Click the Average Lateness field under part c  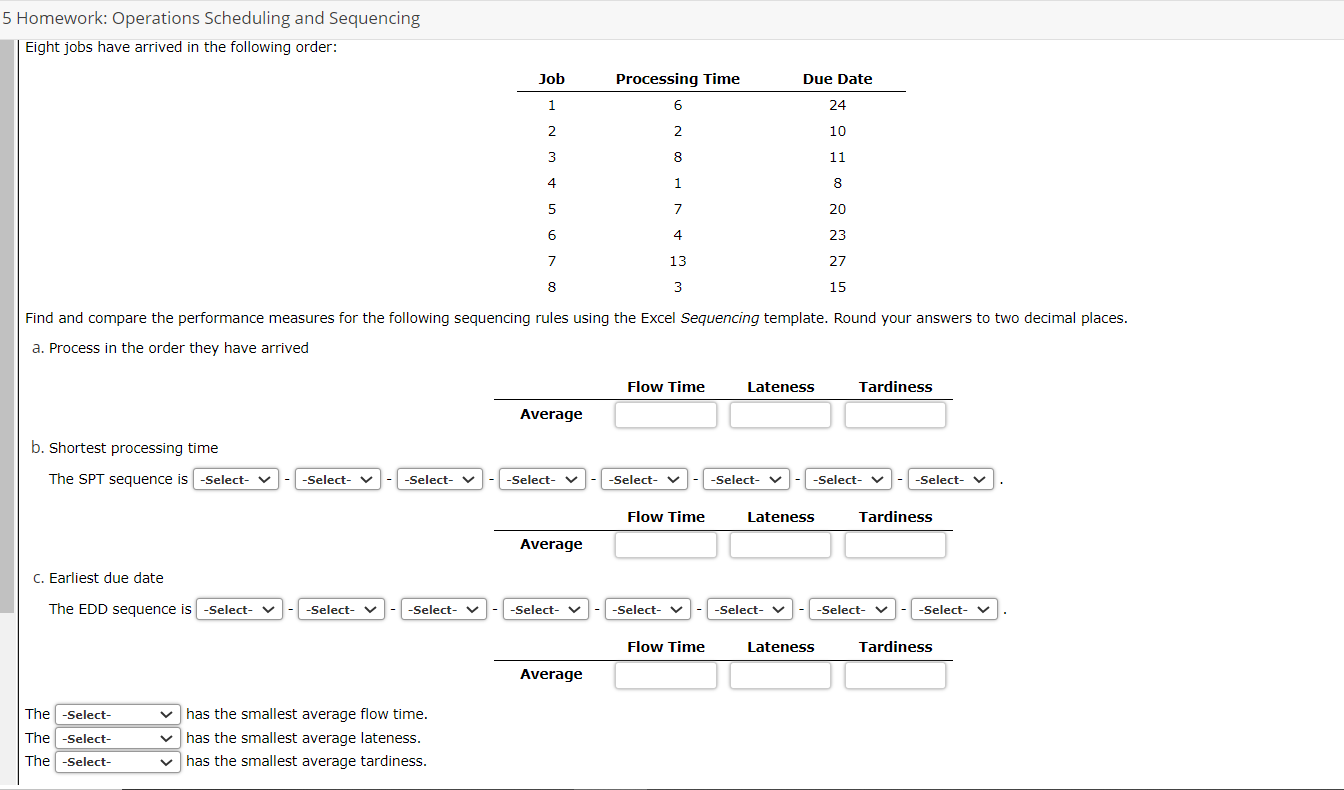(780, 675)
